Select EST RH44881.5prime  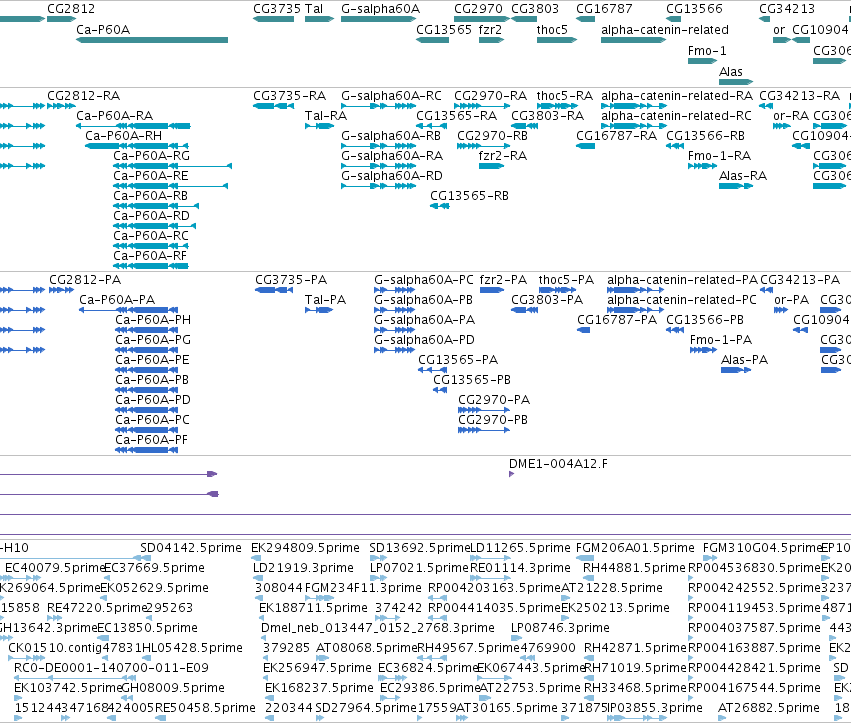634,568
